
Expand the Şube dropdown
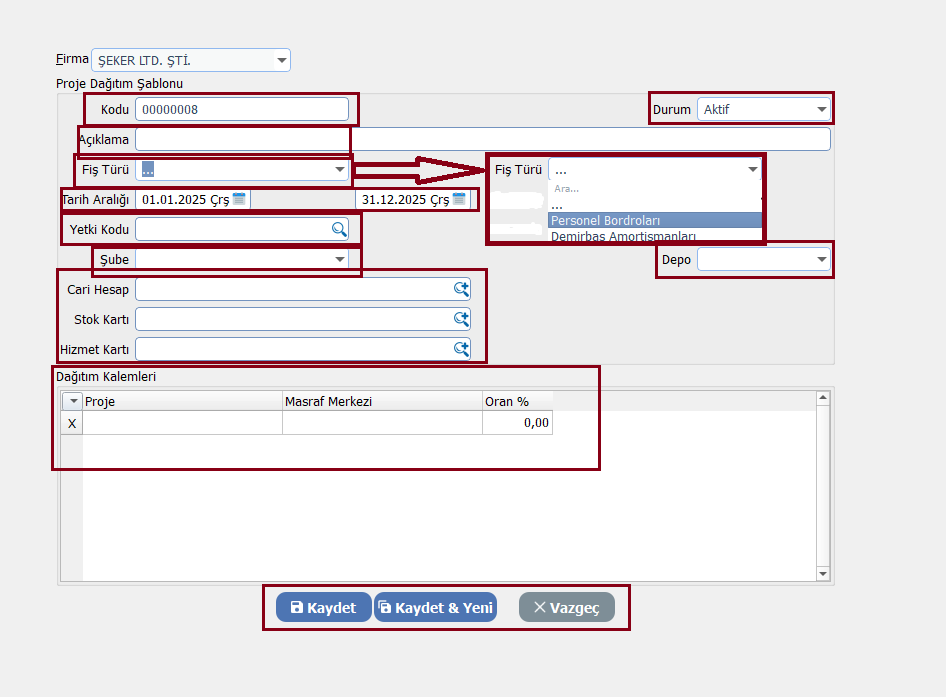[339, 260]
